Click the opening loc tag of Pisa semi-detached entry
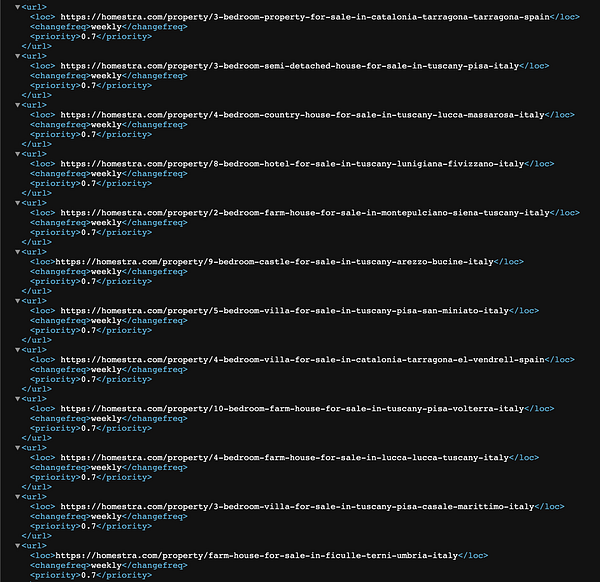The height and width of the screenshot is (582, 600). click(42, 66)
